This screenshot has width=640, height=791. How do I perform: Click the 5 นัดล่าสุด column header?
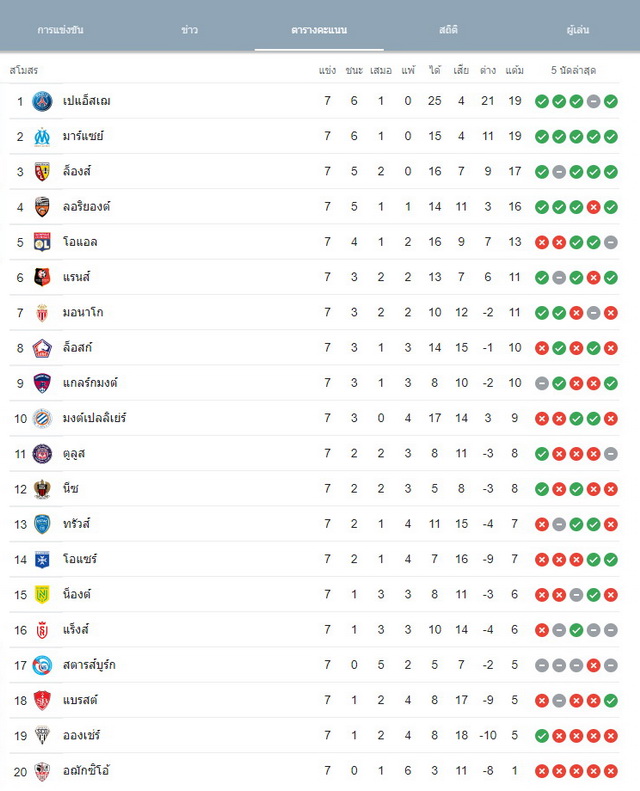coord(573,70)
